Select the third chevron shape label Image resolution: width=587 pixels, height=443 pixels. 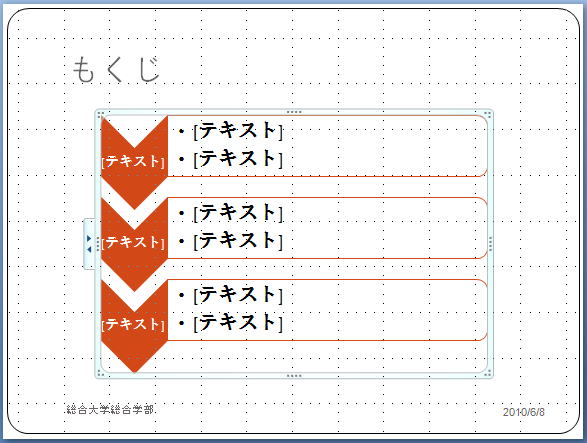tap(133, 324)
